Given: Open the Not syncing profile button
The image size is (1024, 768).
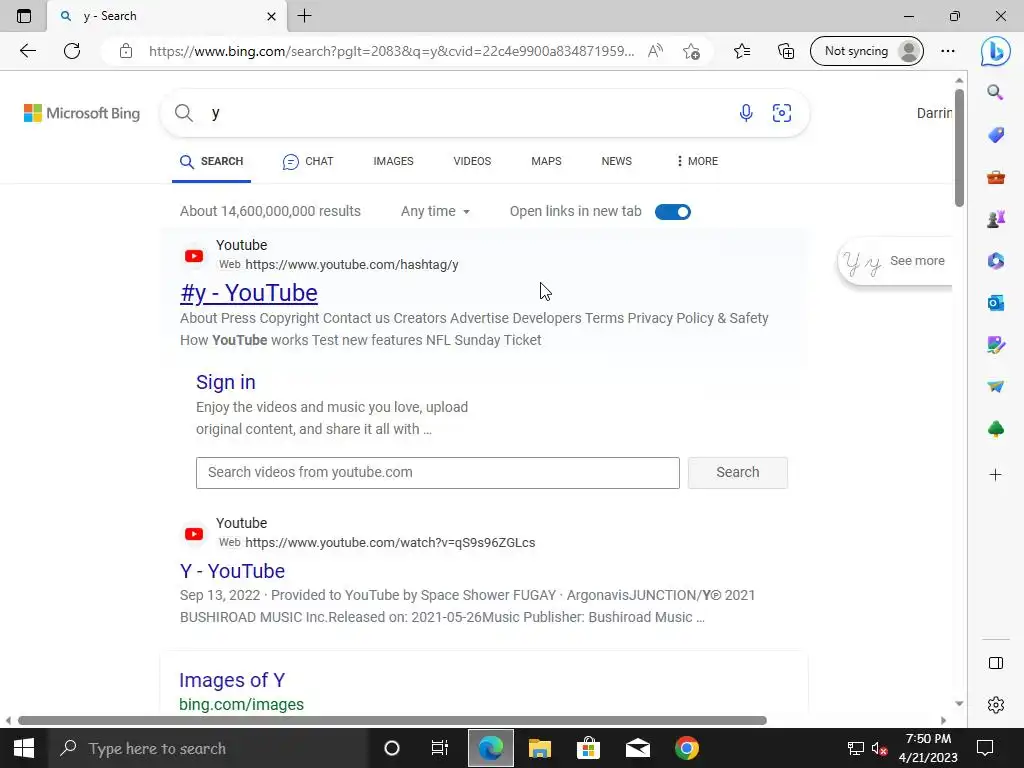Looking at the screenshot, I should click(867, 51).
